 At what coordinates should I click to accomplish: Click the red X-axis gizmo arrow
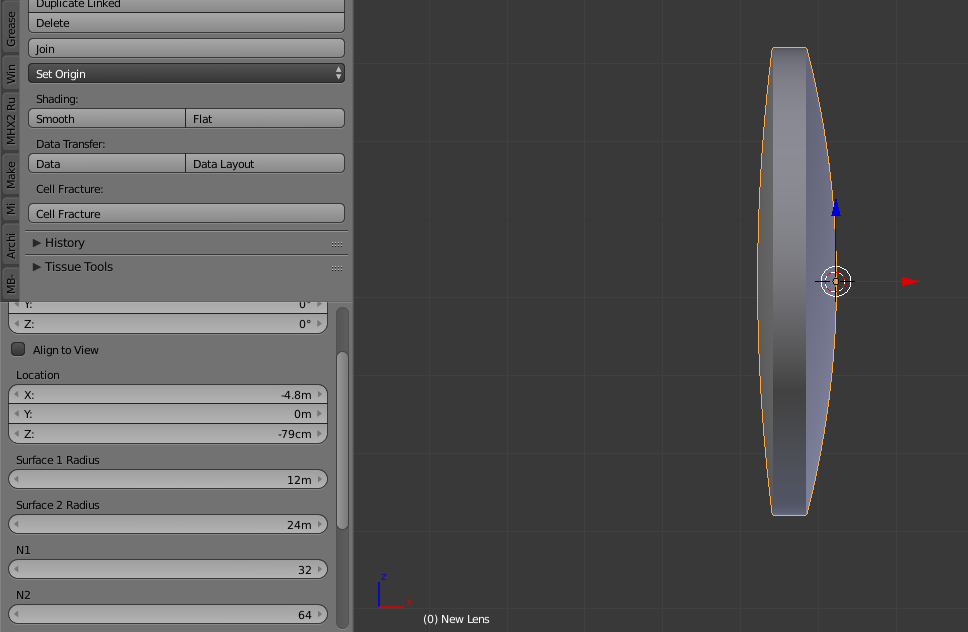coord(909,282)
